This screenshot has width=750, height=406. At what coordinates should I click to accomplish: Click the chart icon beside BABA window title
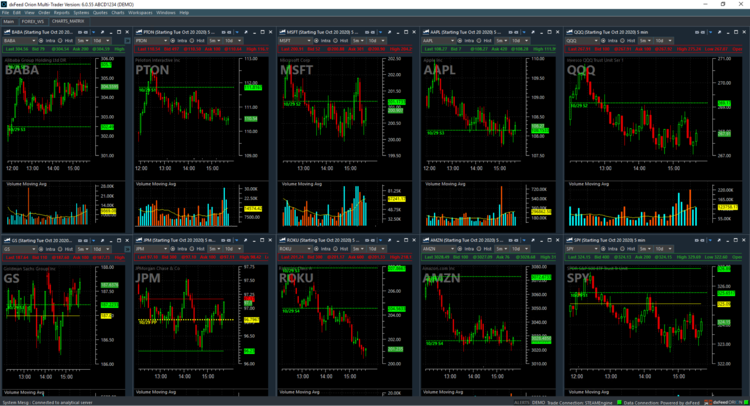[7, 32]
